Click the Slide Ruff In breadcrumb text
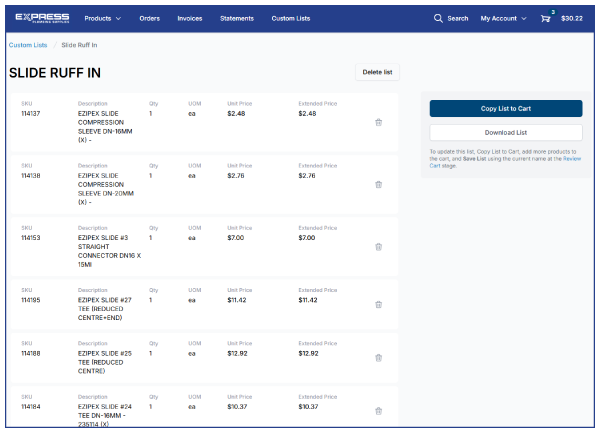 pyautogui.click(x=79, y=45)
